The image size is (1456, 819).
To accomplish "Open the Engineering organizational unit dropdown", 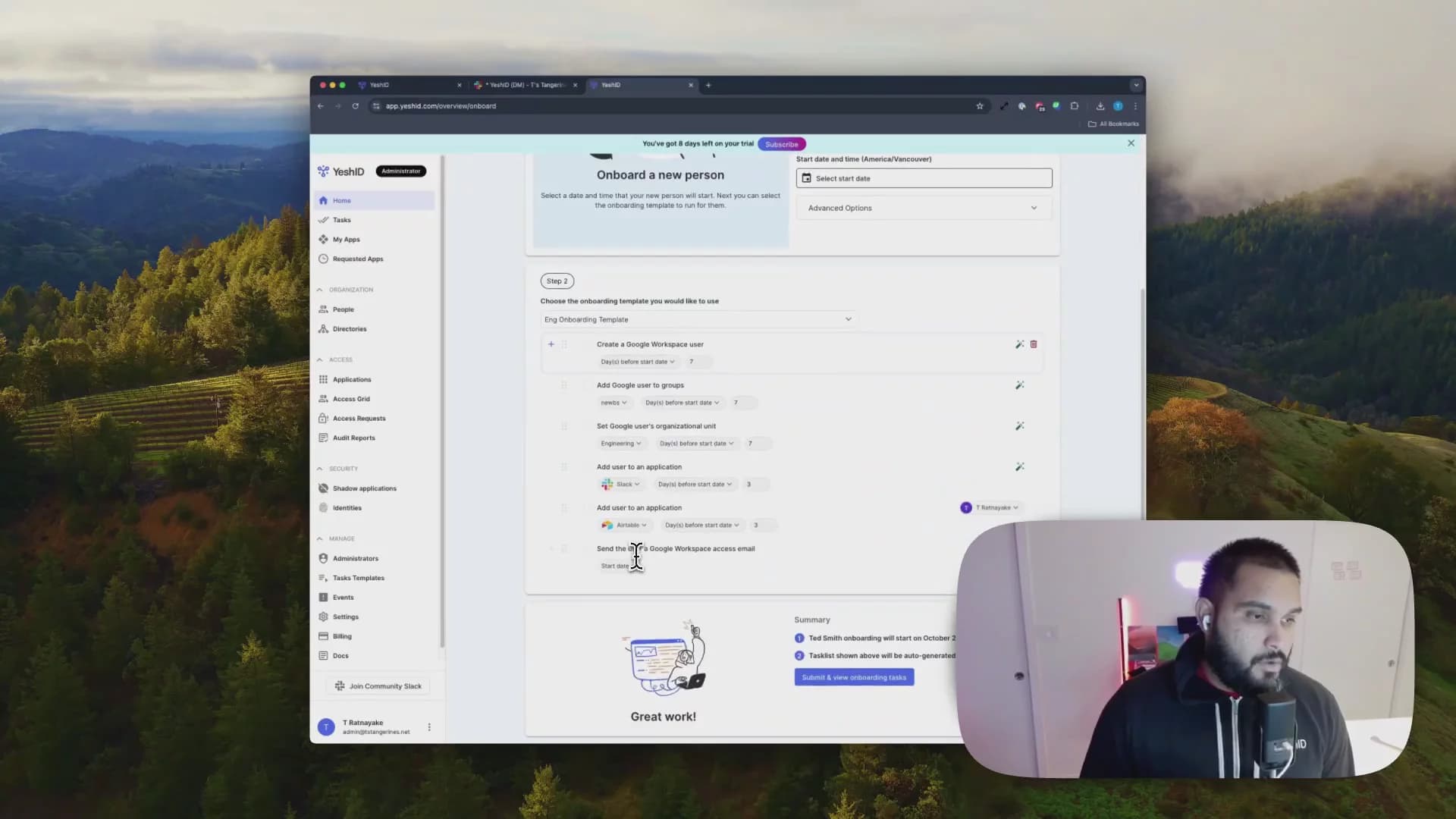I will pos(621,444).
